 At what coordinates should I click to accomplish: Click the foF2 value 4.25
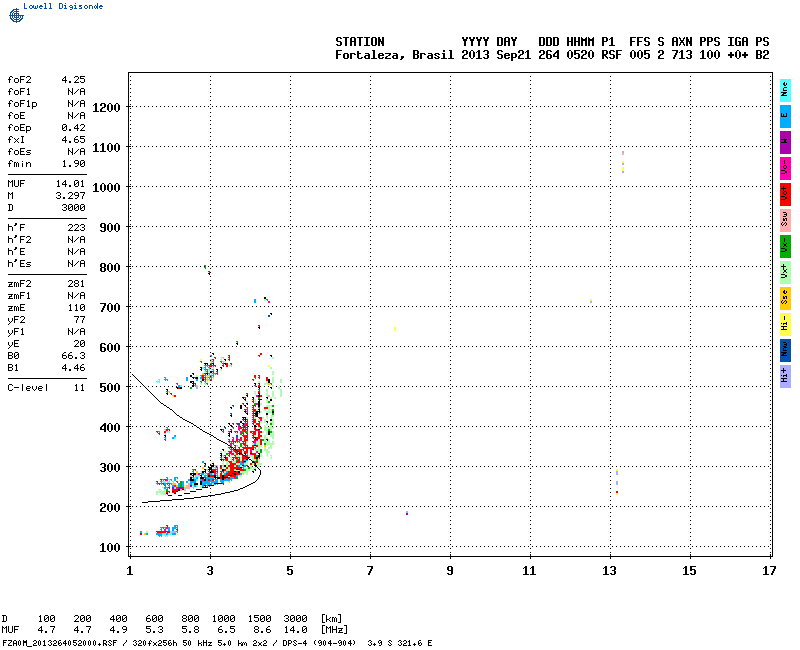click(73, 78)
